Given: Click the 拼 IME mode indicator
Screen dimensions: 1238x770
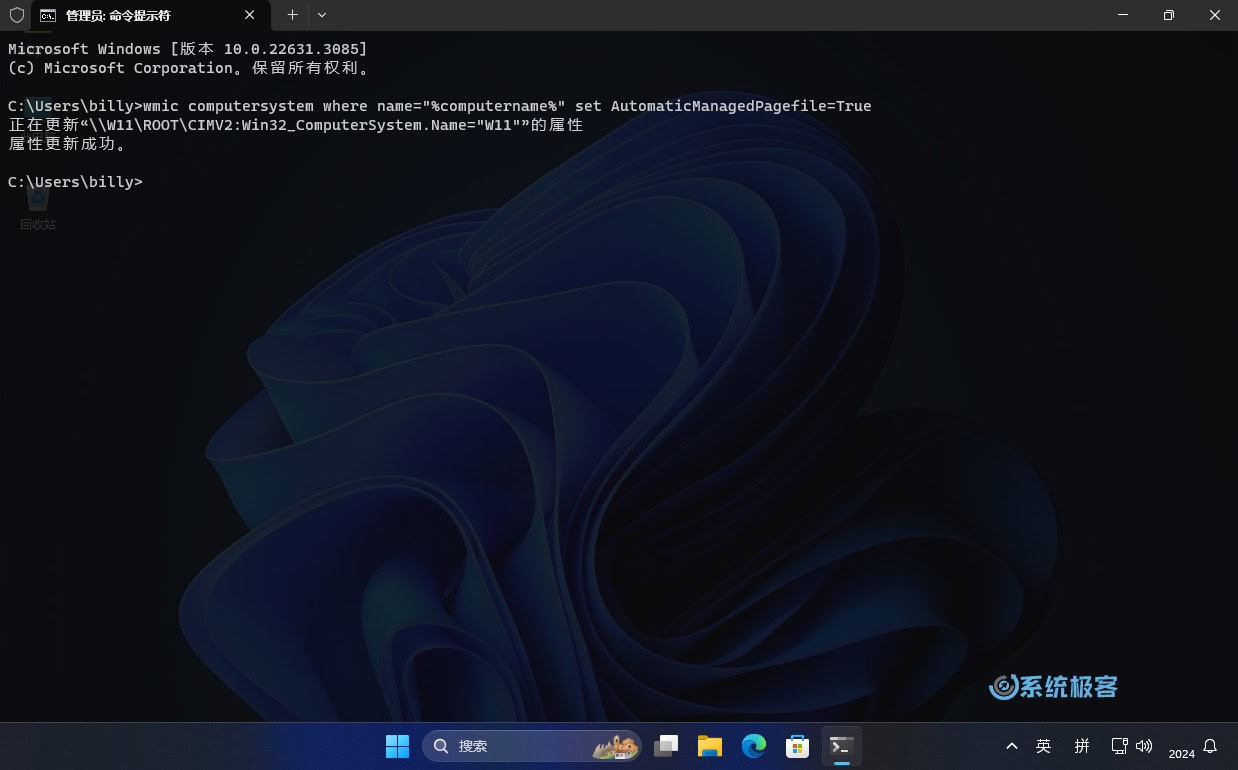Looking at the screenshot, I should coord(1082,746).
